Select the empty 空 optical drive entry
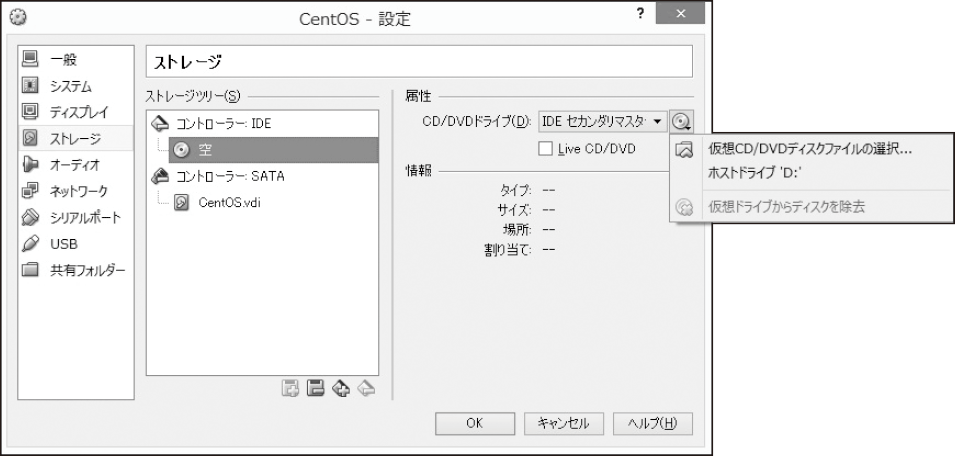The image size is (960, 456). (274, 150)
